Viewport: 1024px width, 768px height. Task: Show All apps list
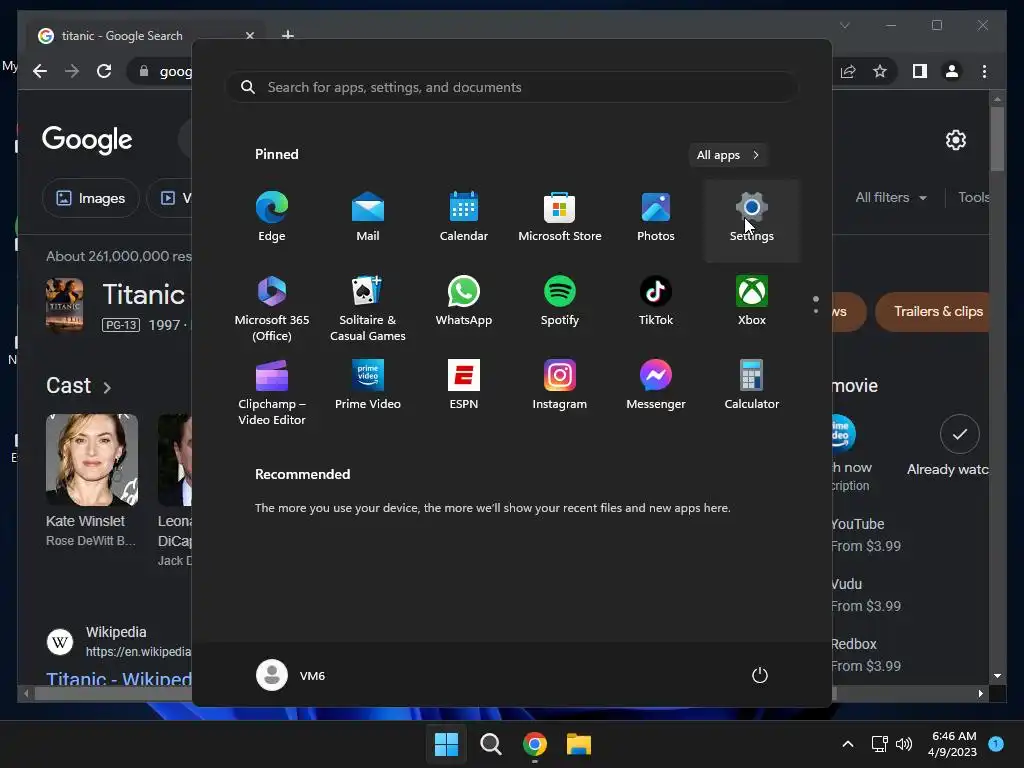728,155
